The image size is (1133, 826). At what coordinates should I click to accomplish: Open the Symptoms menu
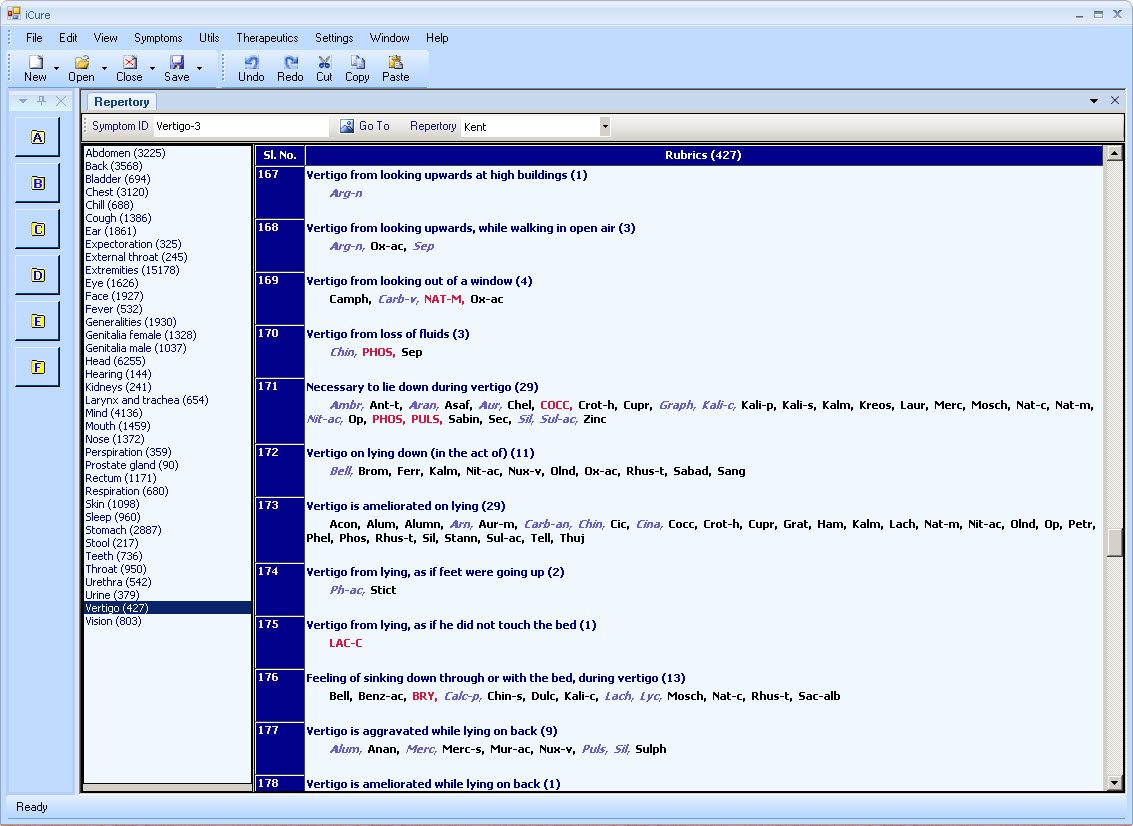point(158,38)
